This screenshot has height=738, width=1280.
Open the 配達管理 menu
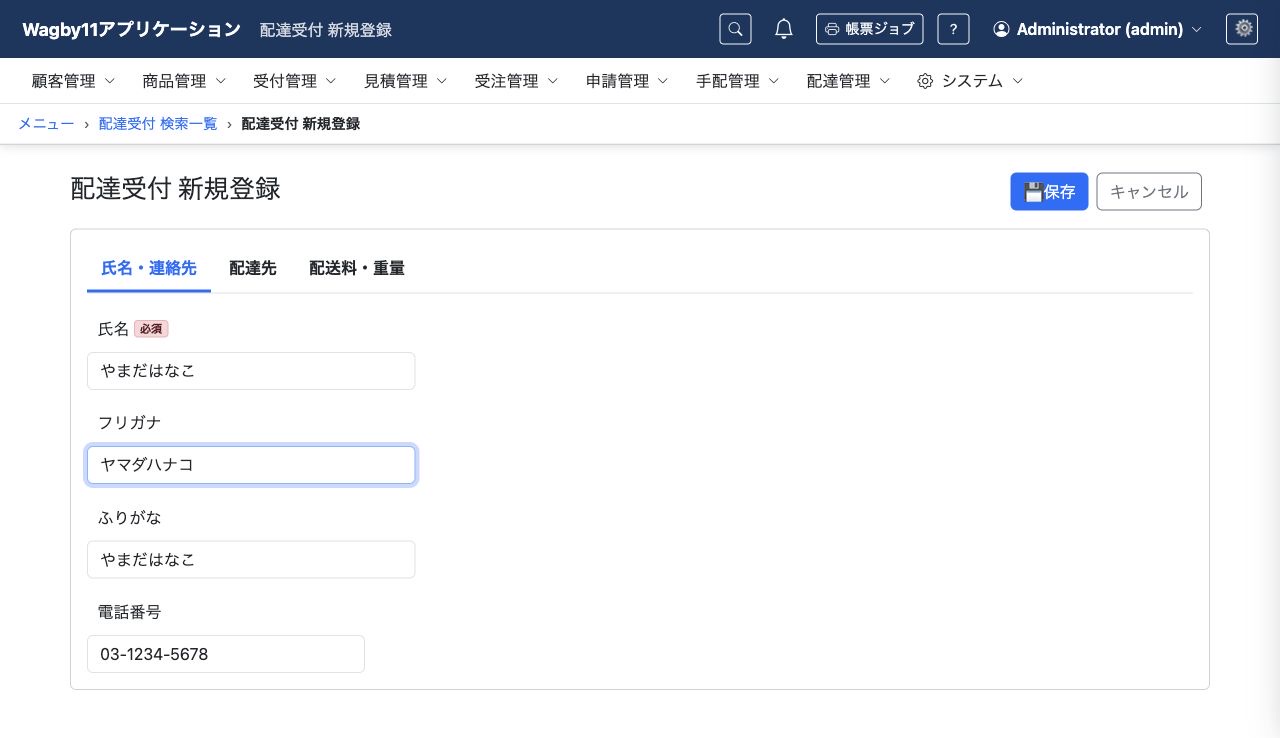click(x=849, y=81)
